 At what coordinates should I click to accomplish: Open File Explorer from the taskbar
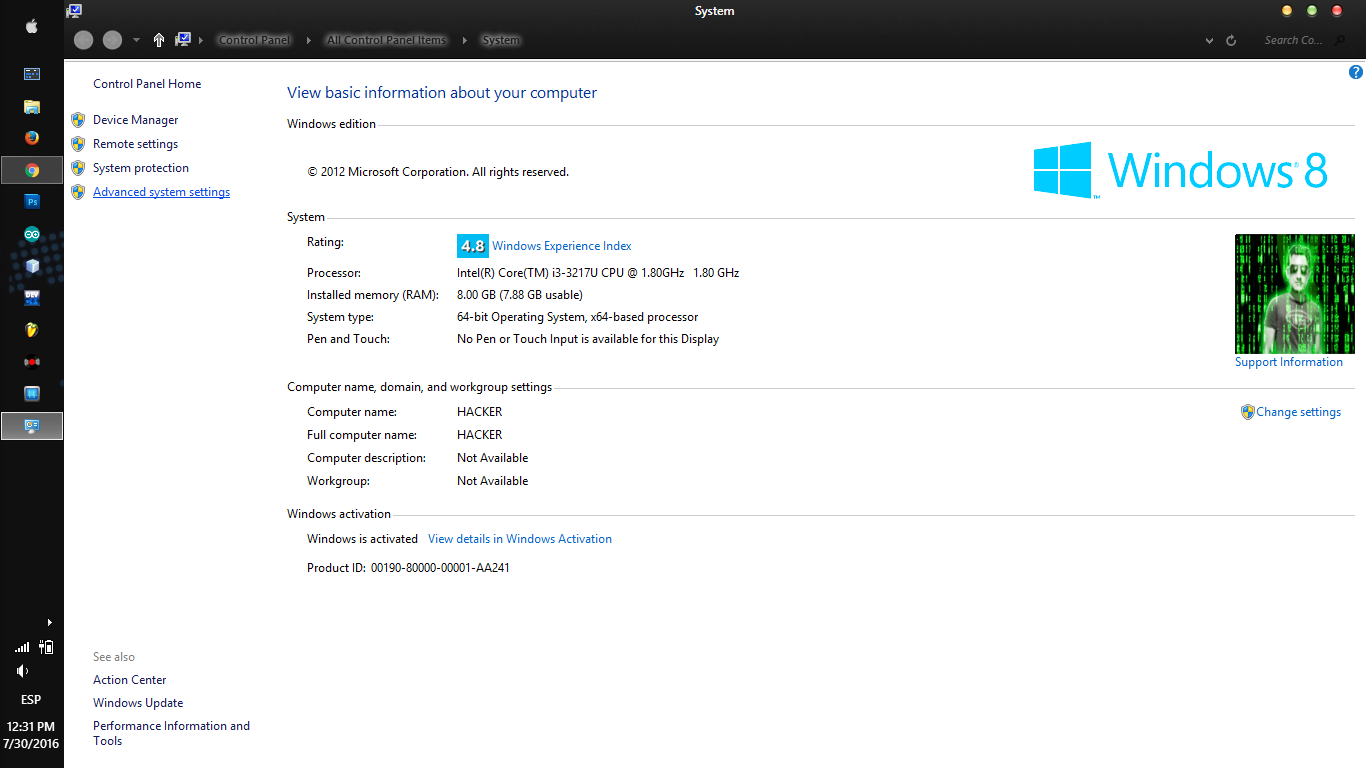coord(31,106)
